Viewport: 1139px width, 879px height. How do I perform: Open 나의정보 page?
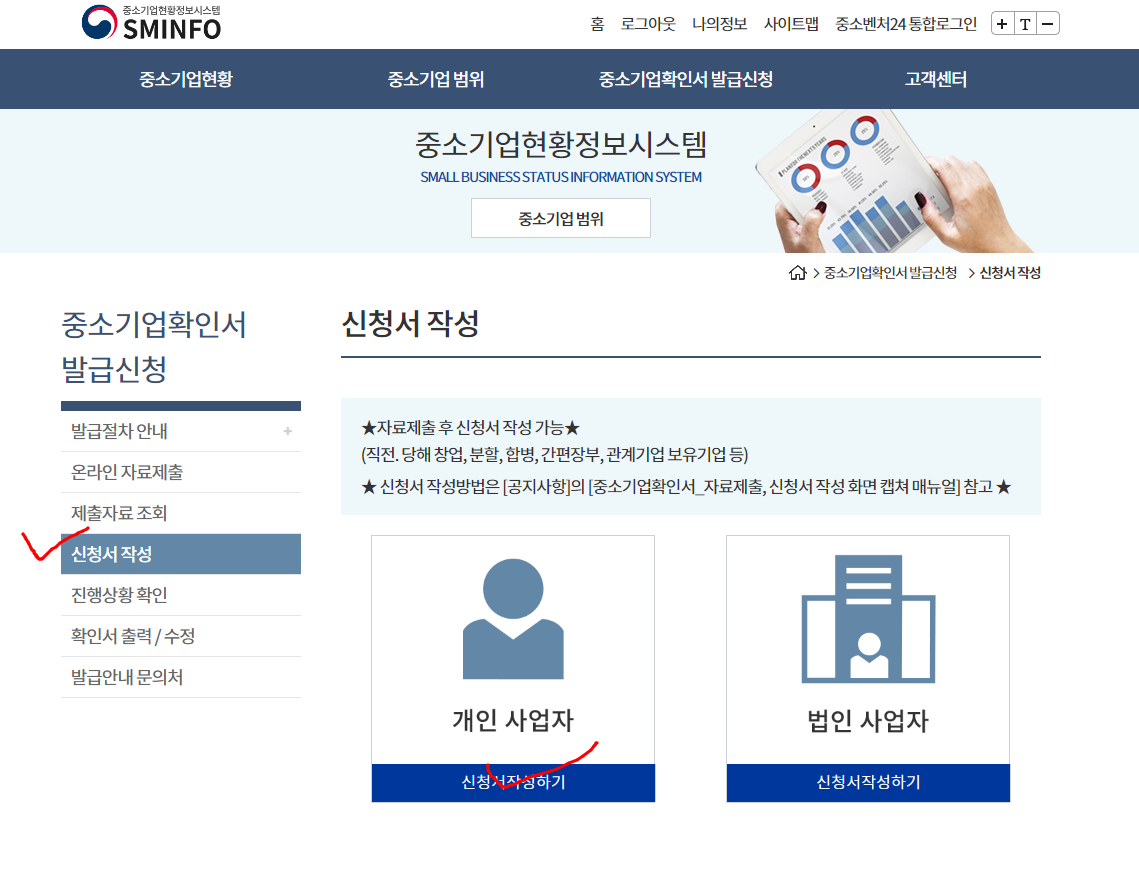[719, 24]
